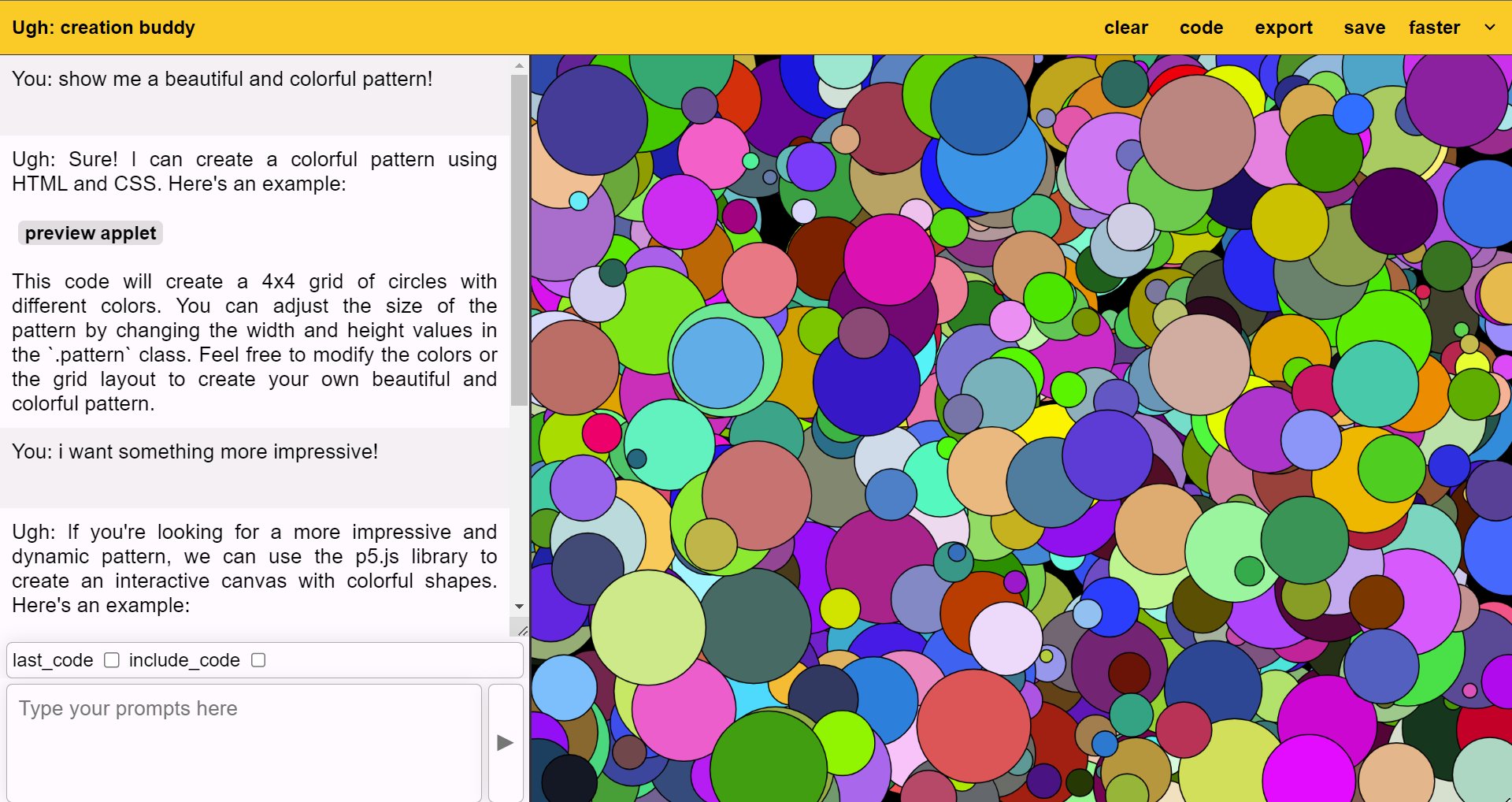Click the preview applet button
Viewport: 1512px width, 802px height.
[x=91, y=233]
